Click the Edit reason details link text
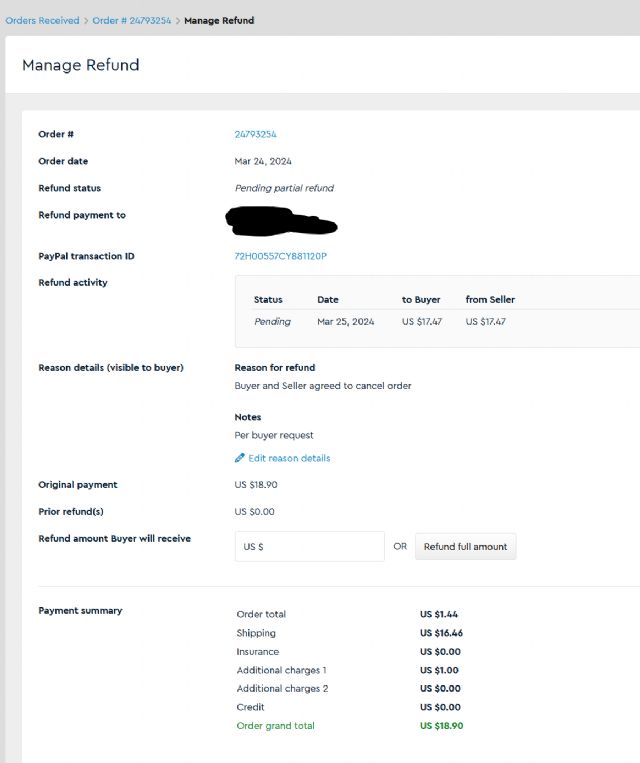This screenshot has height=763, width=640. [289, 458]
